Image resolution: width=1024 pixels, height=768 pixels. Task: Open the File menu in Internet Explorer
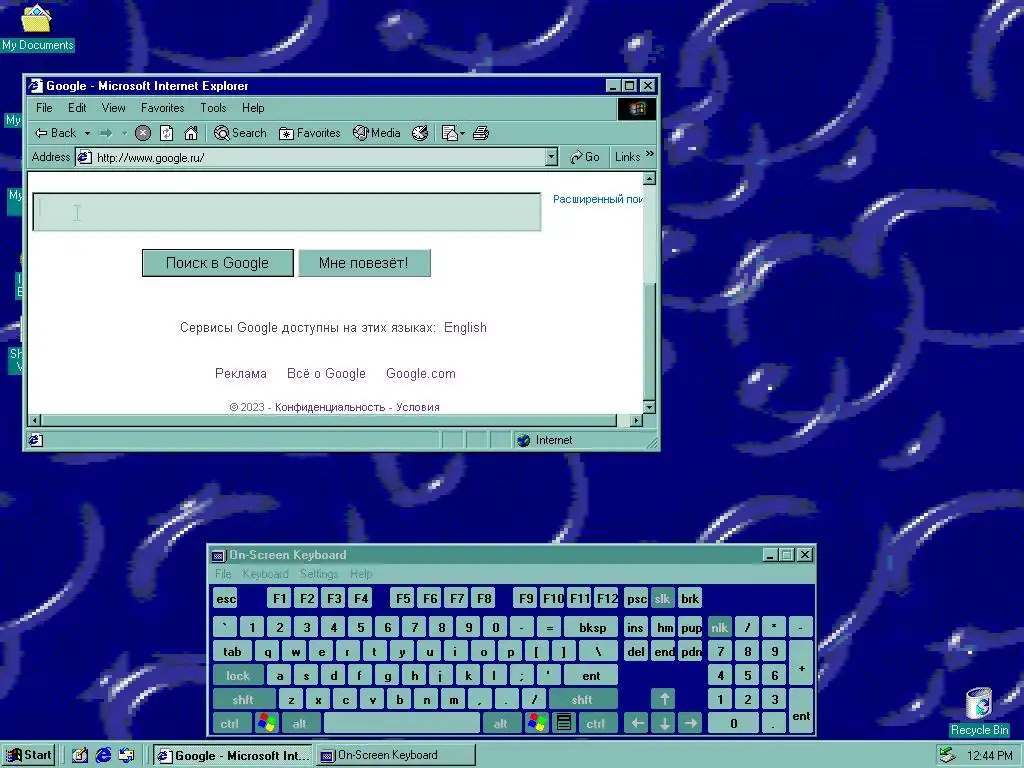click(x=44, y=108)
